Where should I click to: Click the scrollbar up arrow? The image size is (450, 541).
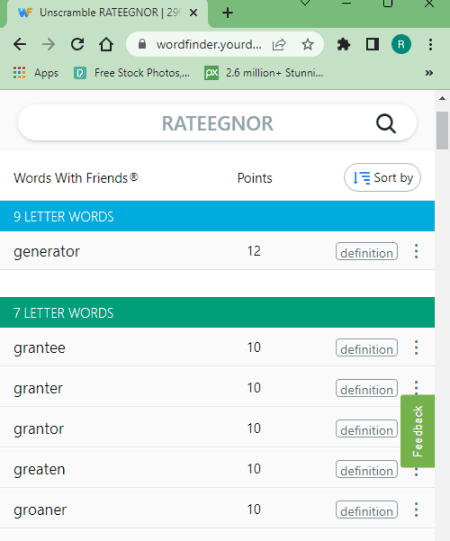[442, 98]
